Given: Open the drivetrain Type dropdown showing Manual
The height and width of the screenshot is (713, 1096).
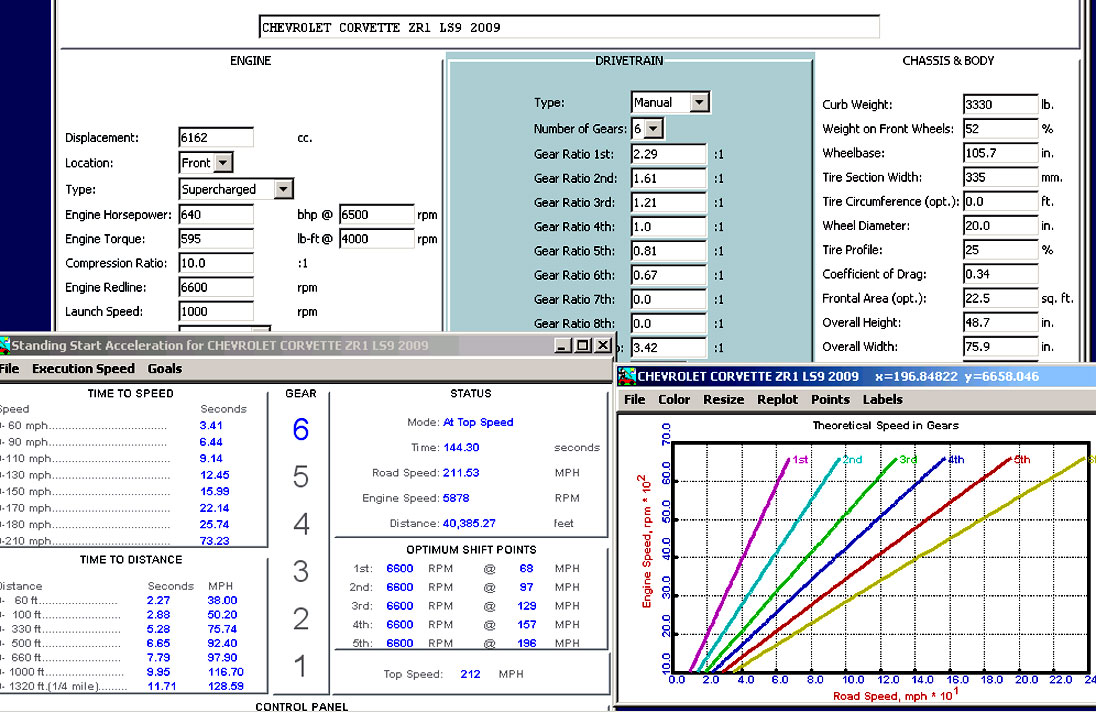Looking at the screenshot, I should coord(699,103).
